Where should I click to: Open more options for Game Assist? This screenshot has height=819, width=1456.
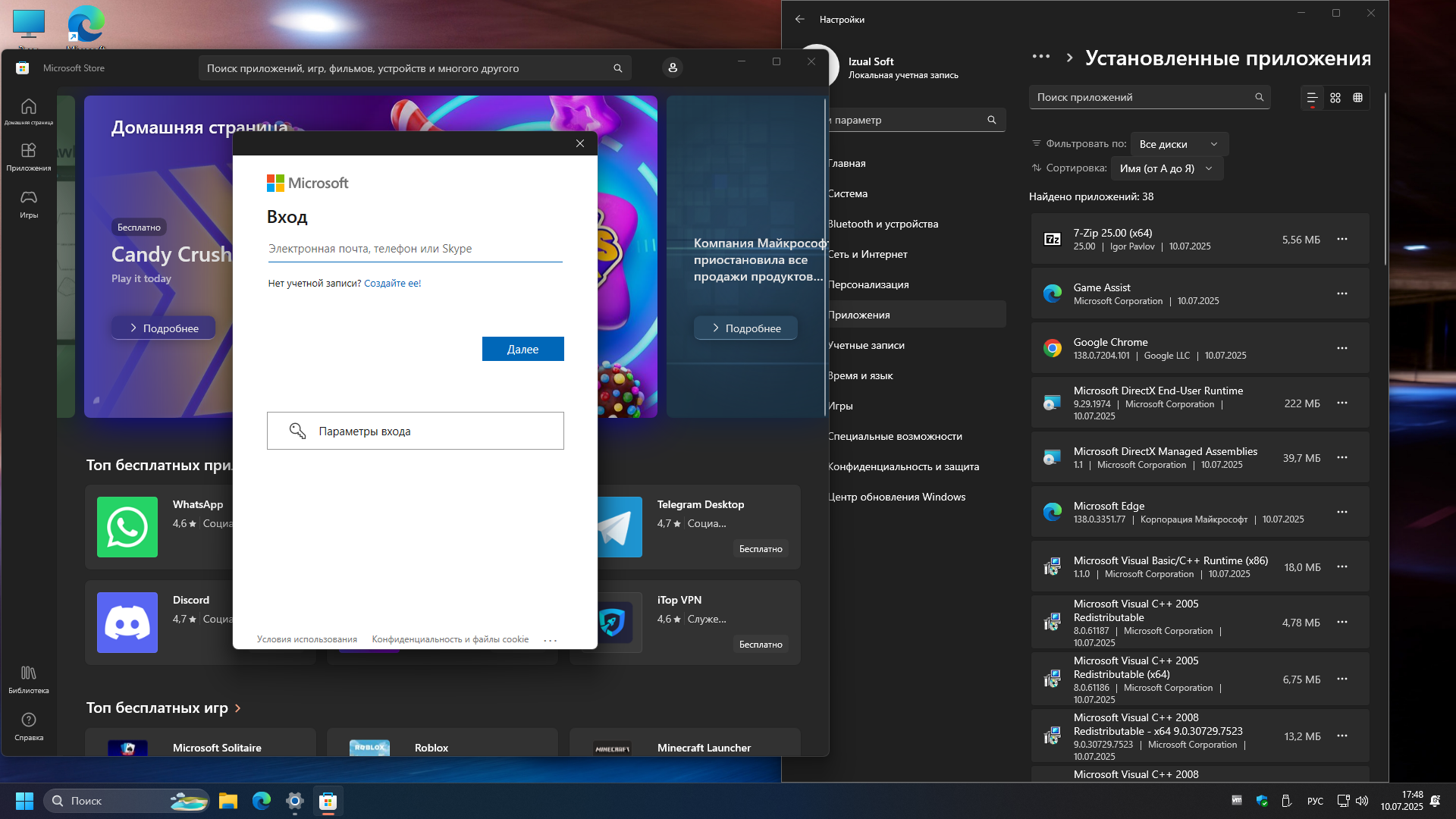pyautogui.click(x=1342, y=293)
